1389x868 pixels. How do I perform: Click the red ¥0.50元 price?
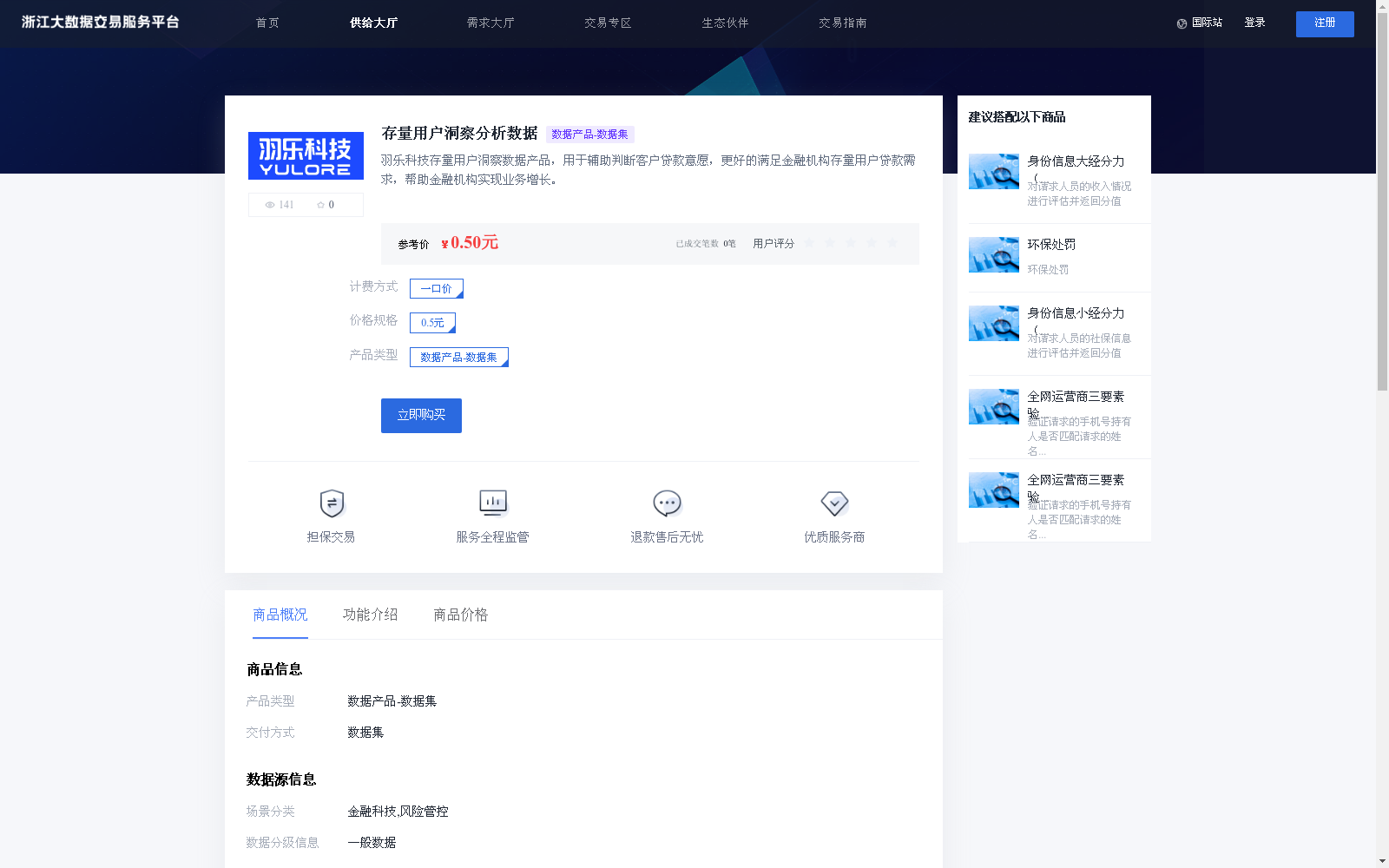[x=470, y=243]
